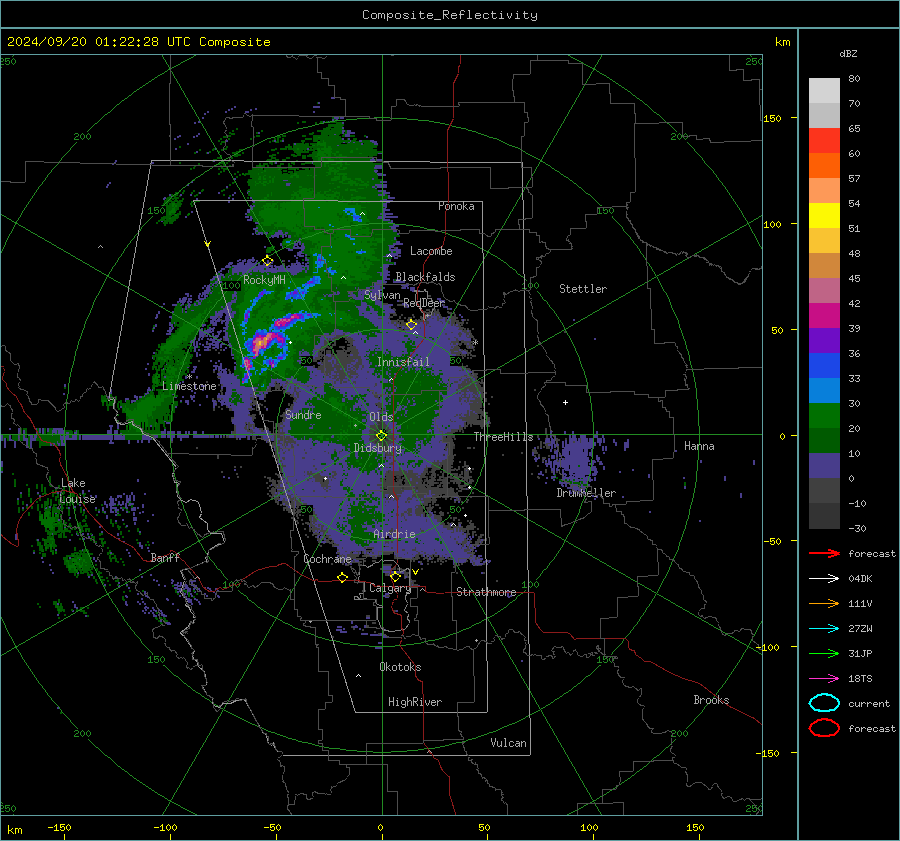900x841 pixels.
Task: Click the Vulcan city label
Action: [509, 743]
